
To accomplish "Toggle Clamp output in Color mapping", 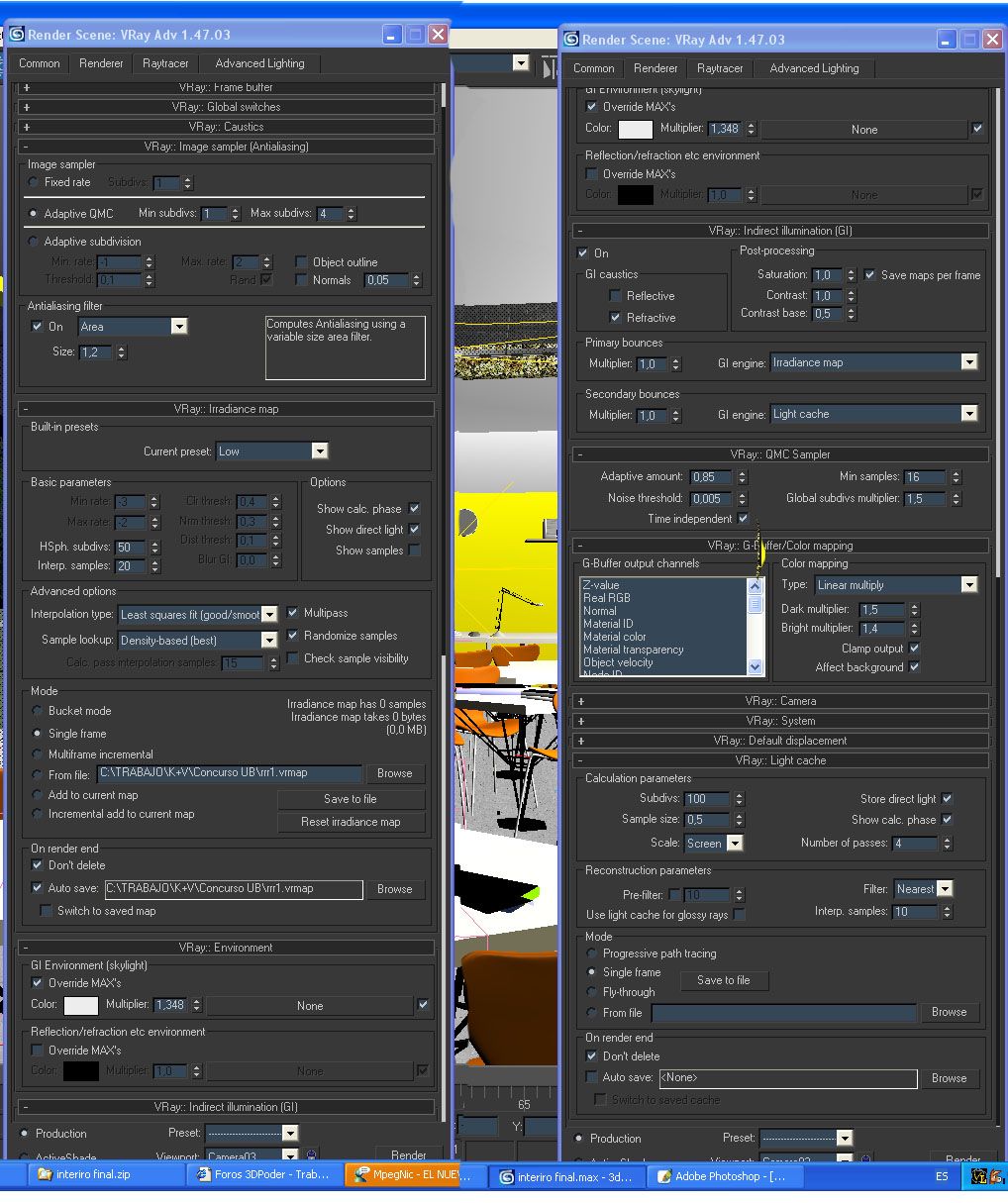I will (x=913, y=649).
